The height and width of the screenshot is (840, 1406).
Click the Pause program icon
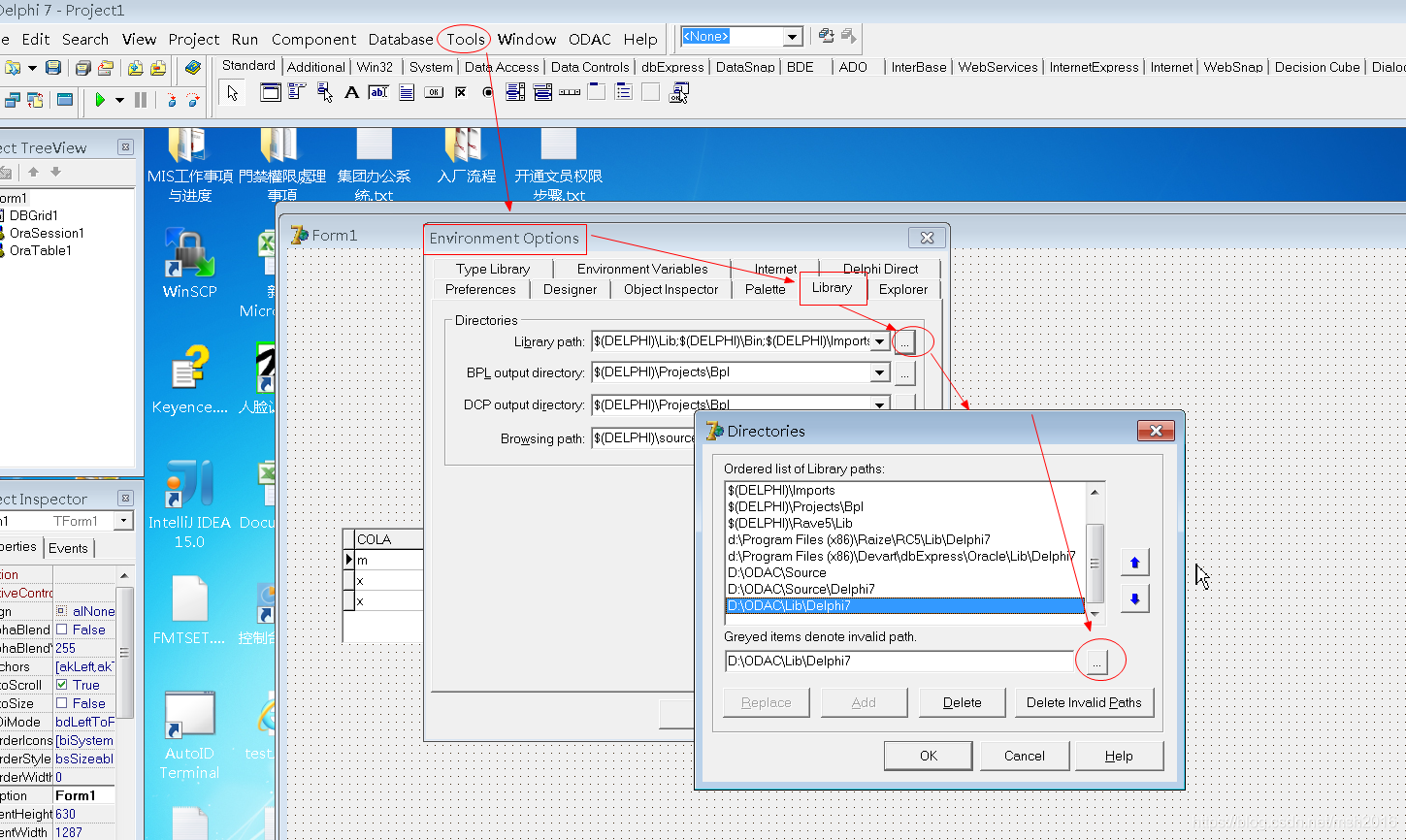(x=141, y=100)
